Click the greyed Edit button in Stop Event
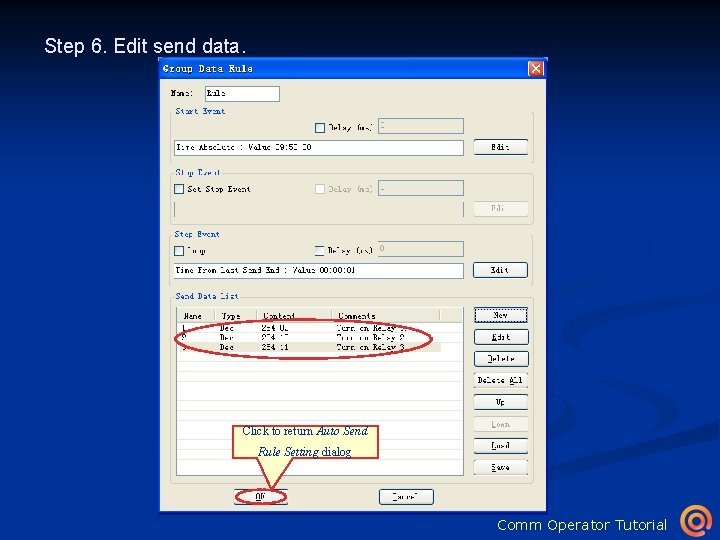This screenshot has height=540, width=720. tap(500, 208)
